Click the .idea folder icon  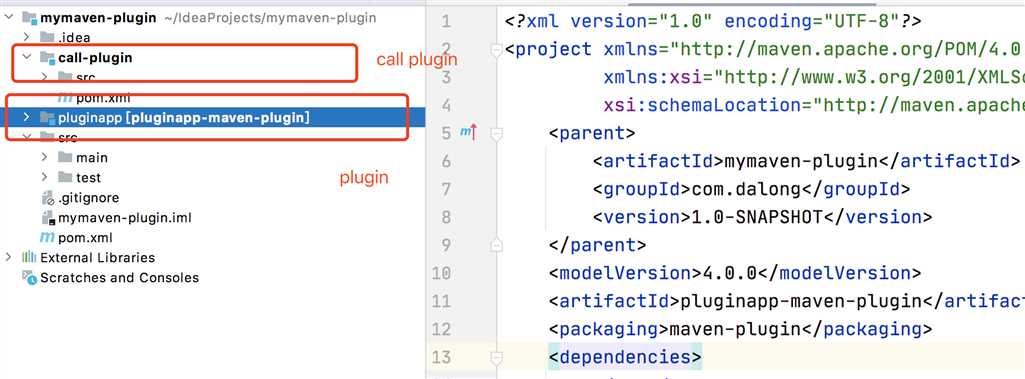(47, 37)
